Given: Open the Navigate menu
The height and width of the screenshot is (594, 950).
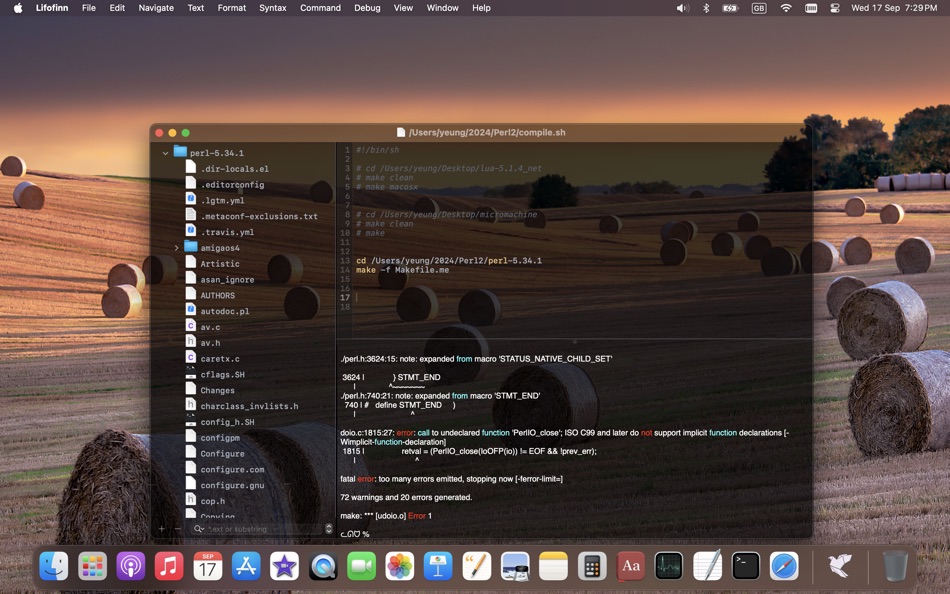Looking at the screenshot, I should point(156,8).
